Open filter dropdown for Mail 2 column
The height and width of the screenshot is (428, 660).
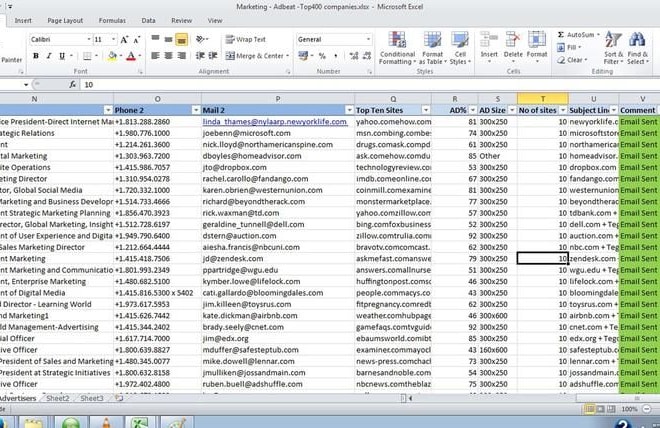tap(349, 110)
